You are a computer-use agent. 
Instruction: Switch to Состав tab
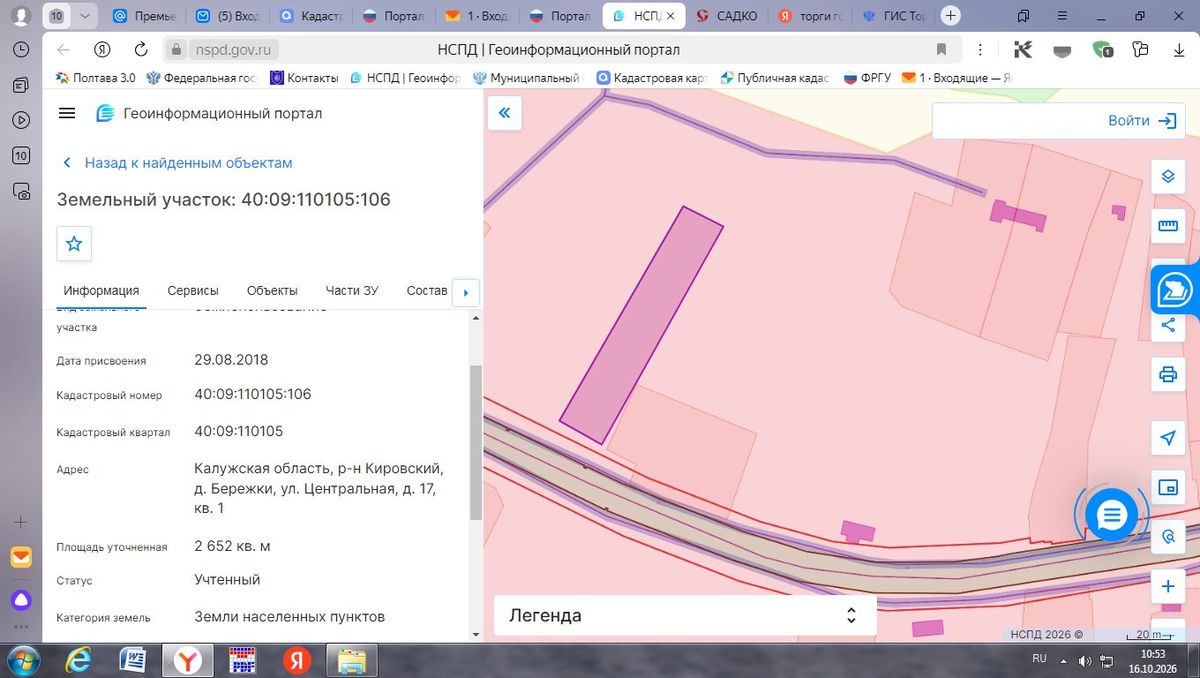coord(427,291)
